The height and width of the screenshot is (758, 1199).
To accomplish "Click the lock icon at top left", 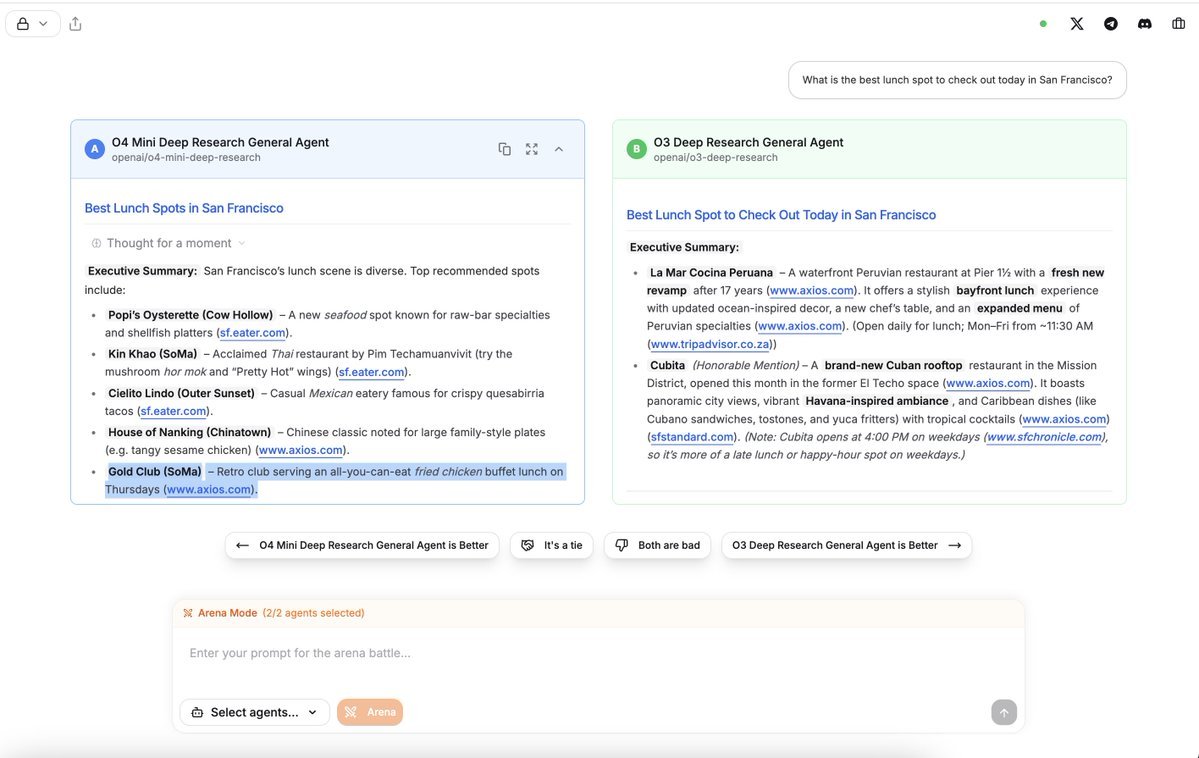I will (x=23, y=24).
